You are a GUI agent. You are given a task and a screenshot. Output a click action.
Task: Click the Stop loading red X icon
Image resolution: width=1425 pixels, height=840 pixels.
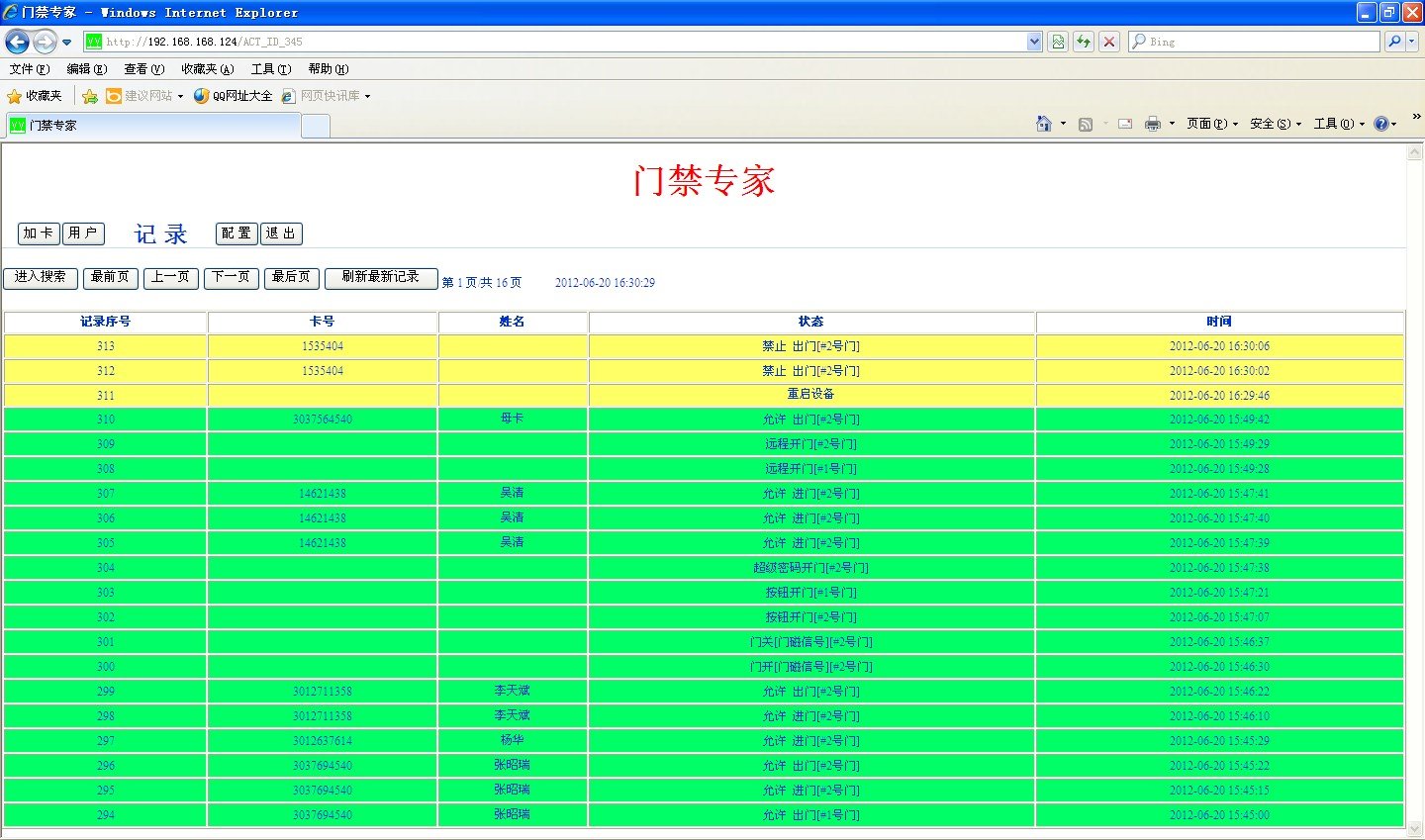coord(1109,42)
